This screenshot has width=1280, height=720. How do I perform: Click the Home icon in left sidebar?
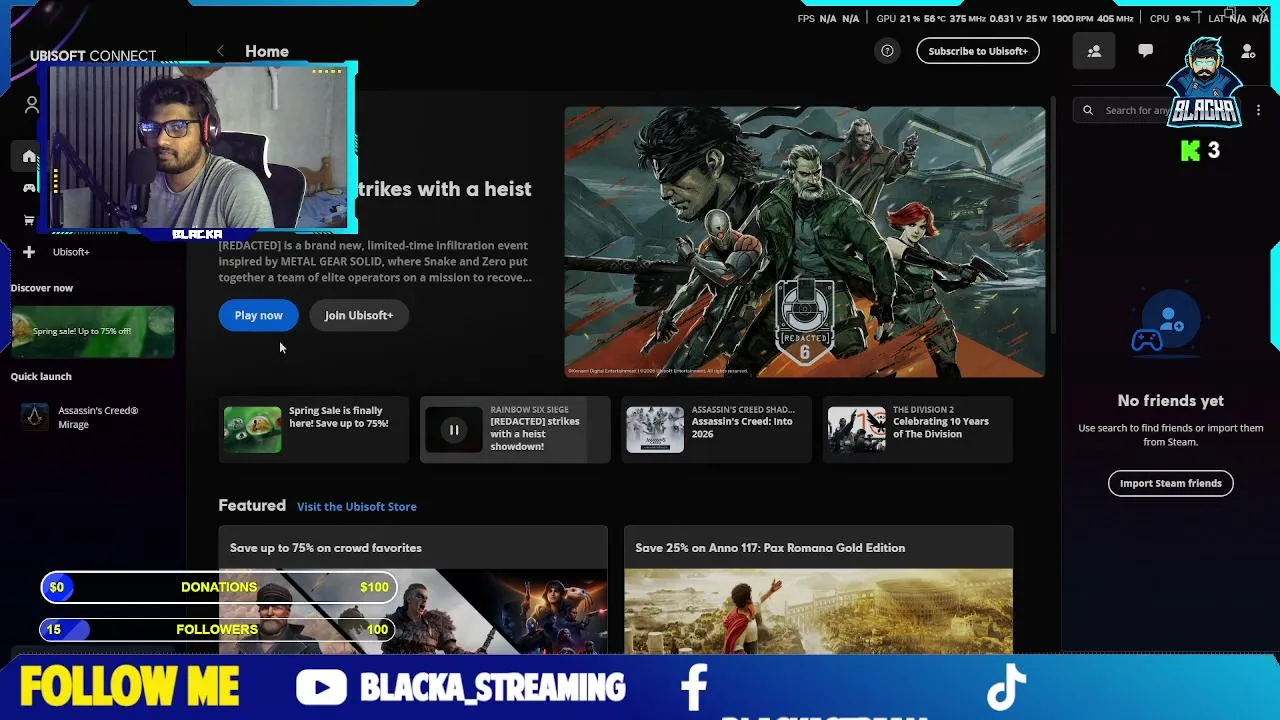(x=29, y=156)
